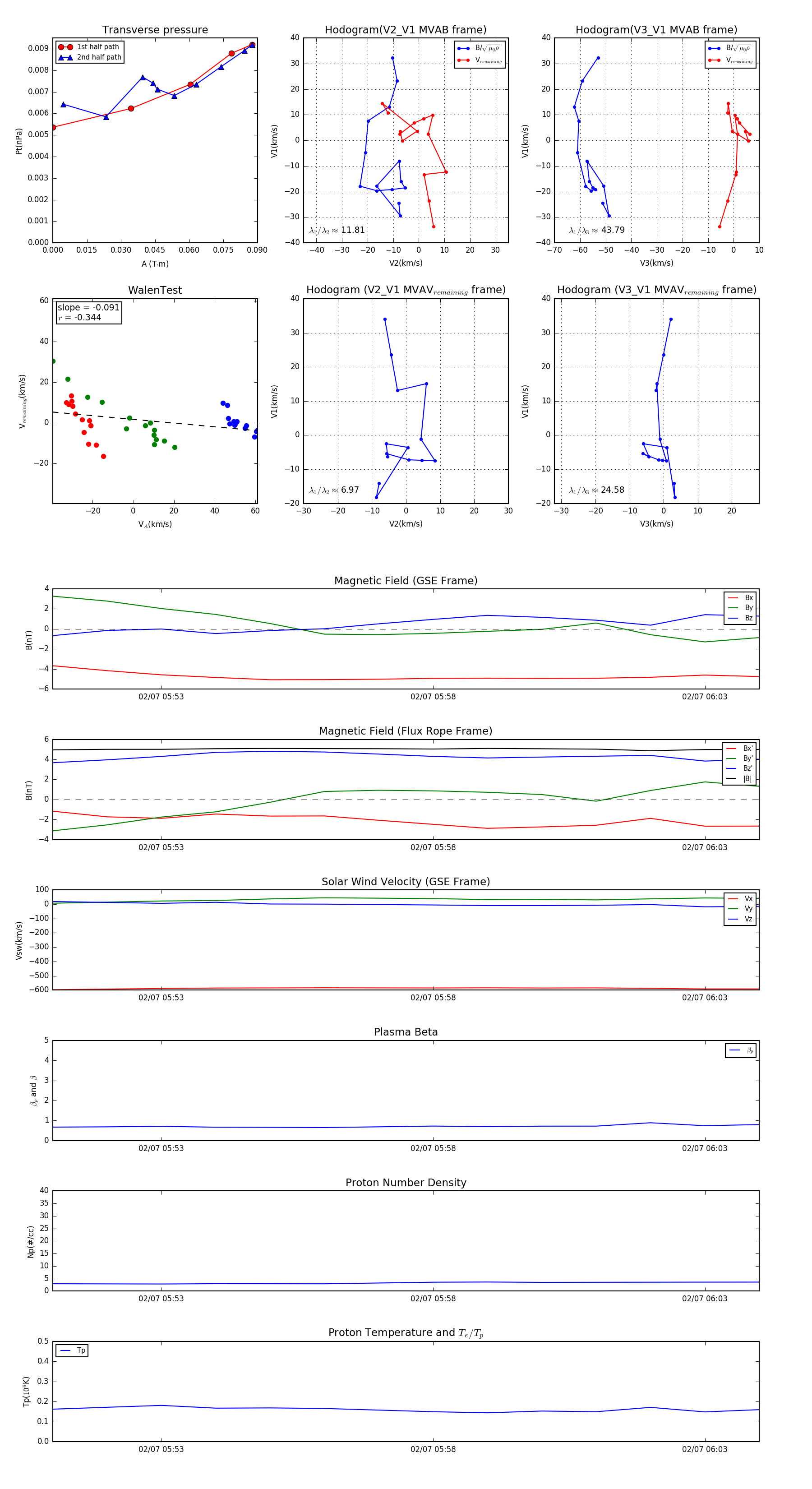Click the 'Vx' legend entry
This screenshot has width=812, height=1489.
[x=740, y=898]
